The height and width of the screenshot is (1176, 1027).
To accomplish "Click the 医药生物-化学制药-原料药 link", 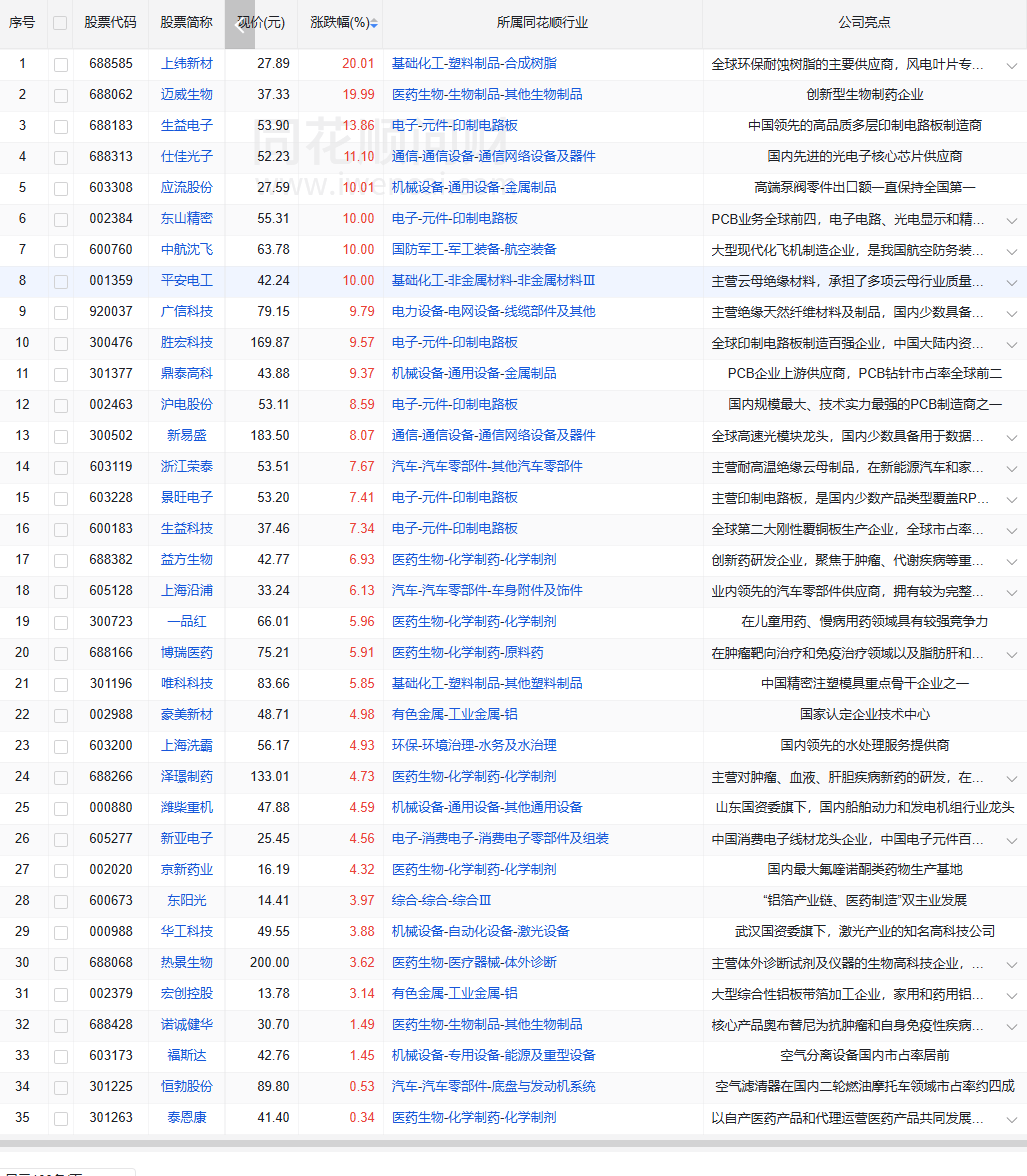I will [467, 652].
